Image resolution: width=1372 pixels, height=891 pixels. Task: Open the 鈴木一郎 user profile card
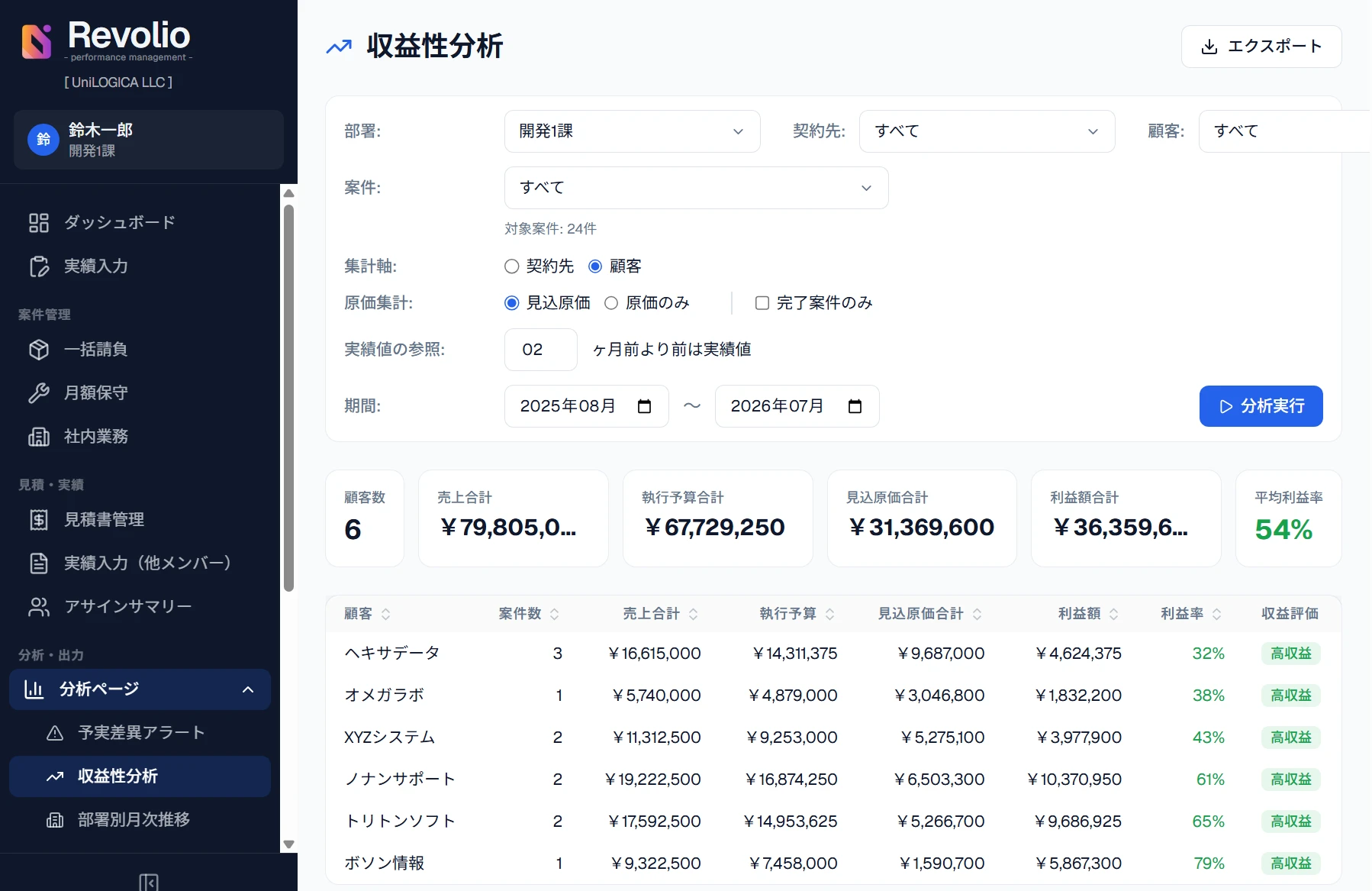point(149,140)
